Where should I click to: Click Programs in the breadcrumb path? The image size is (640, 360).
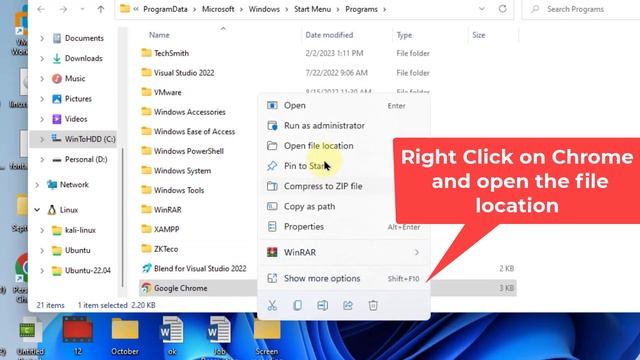coord(361,9)
